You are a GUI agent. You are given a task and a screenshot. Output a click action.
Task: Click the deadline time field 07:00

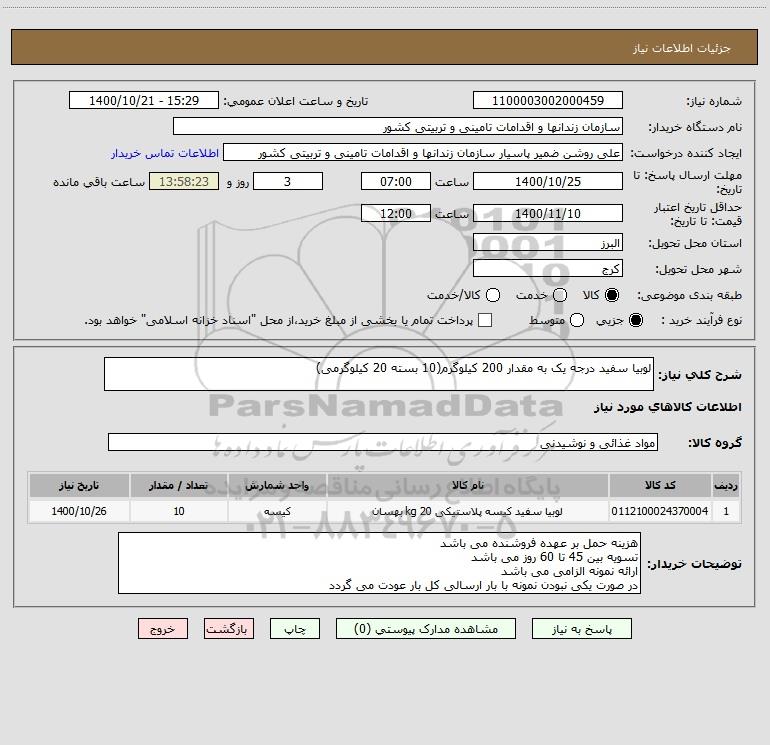pos(396,181)
